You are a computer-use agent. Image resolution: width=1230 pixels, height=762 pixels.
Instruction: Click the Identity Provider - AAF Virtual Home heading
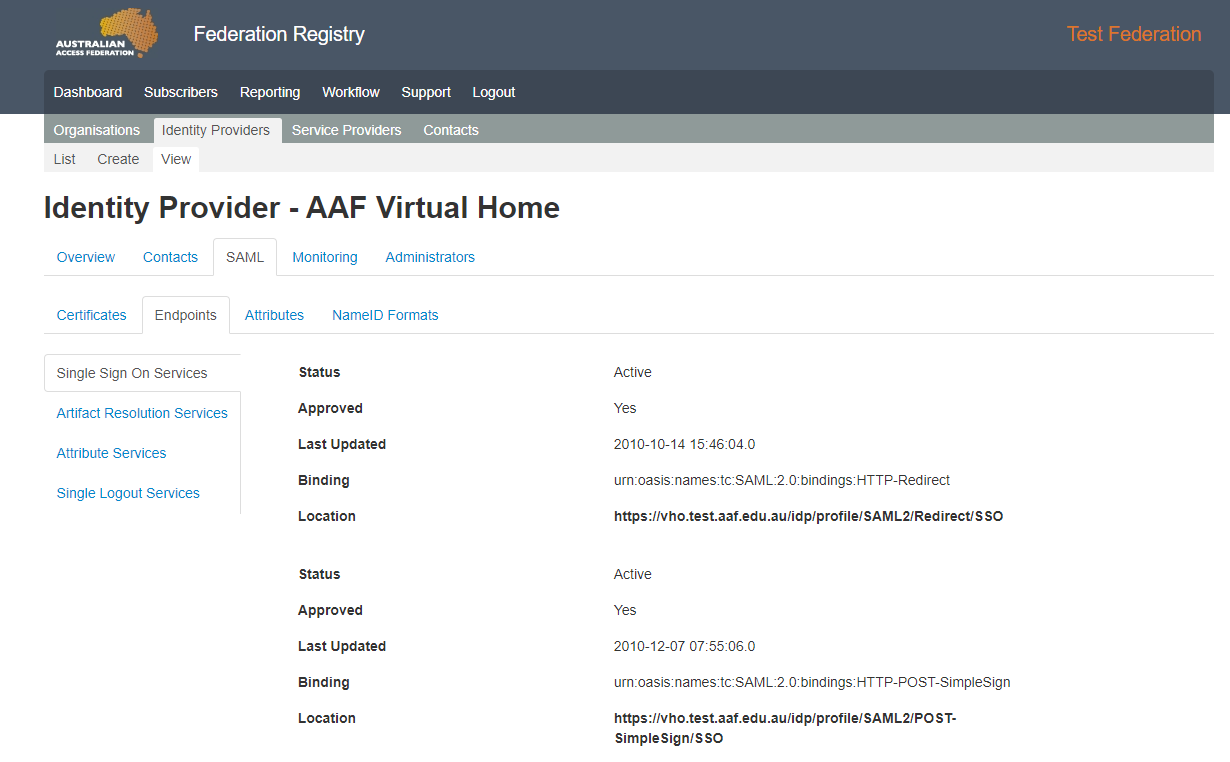click(x=302, y=208)
